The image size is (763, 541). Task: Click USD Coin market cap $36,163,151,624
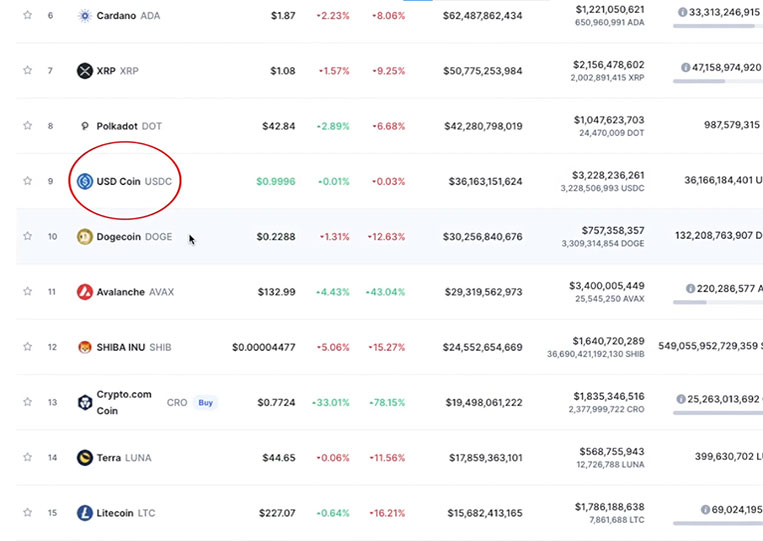point(485,181)
